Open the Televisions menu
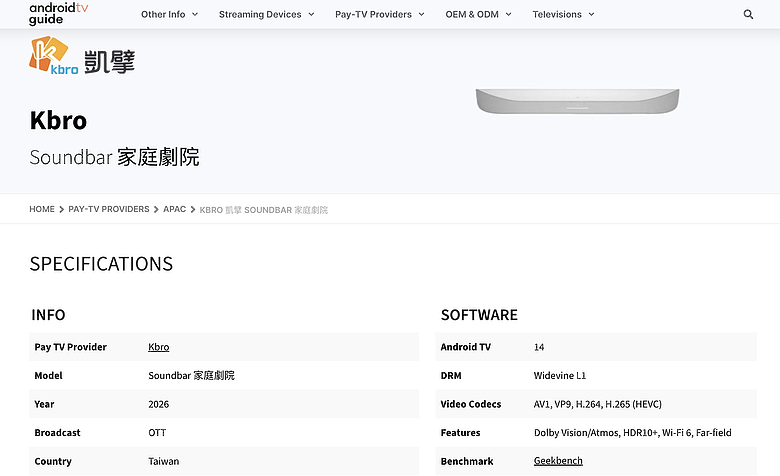The image size is (780, 476). [557, 14]
